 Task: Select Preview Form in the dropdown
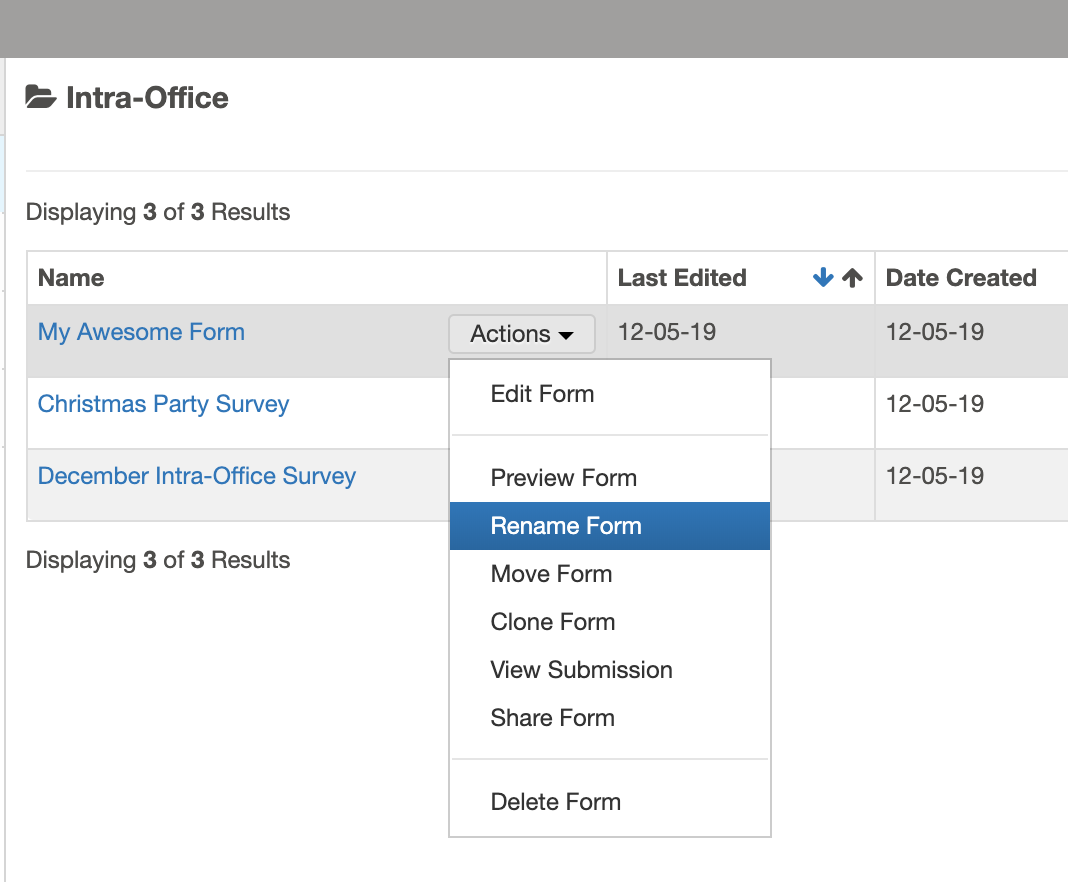[610, 478]
